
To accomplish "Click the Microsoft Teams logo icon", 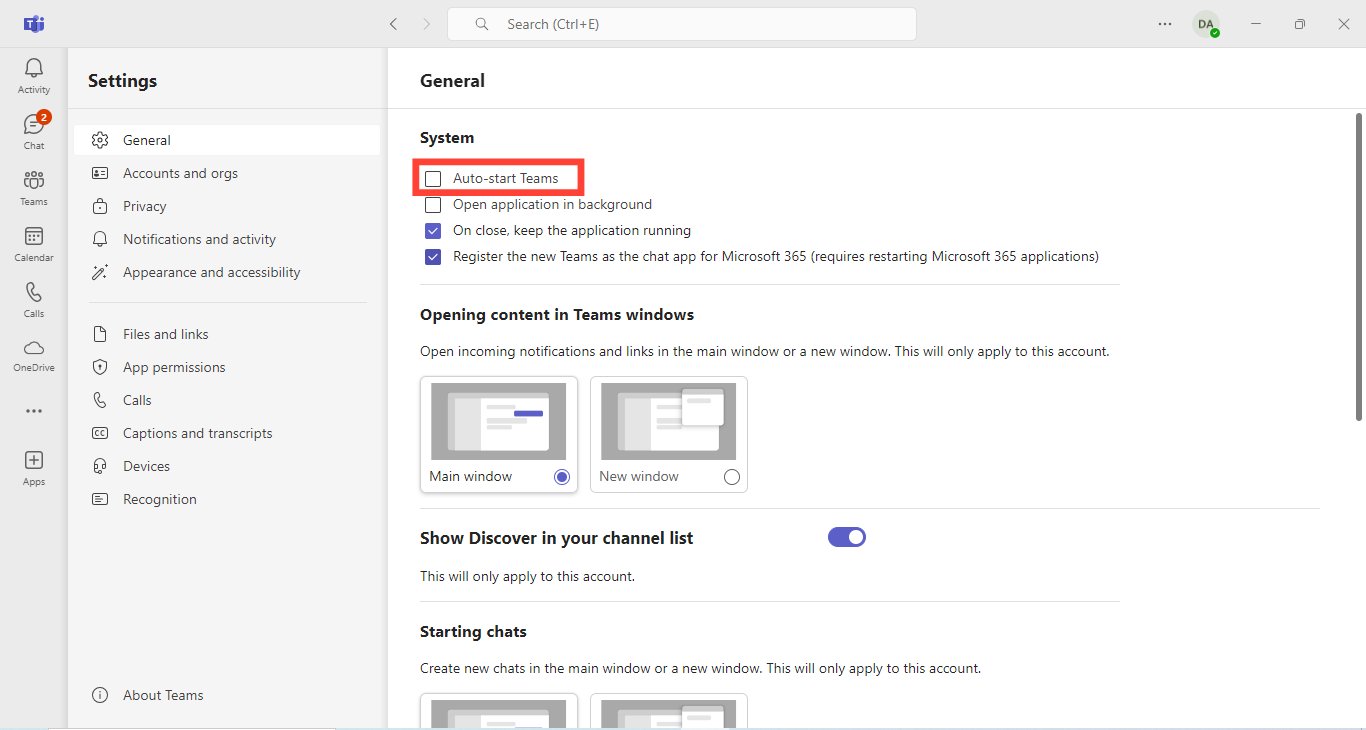I will click(x=34, y=24).
